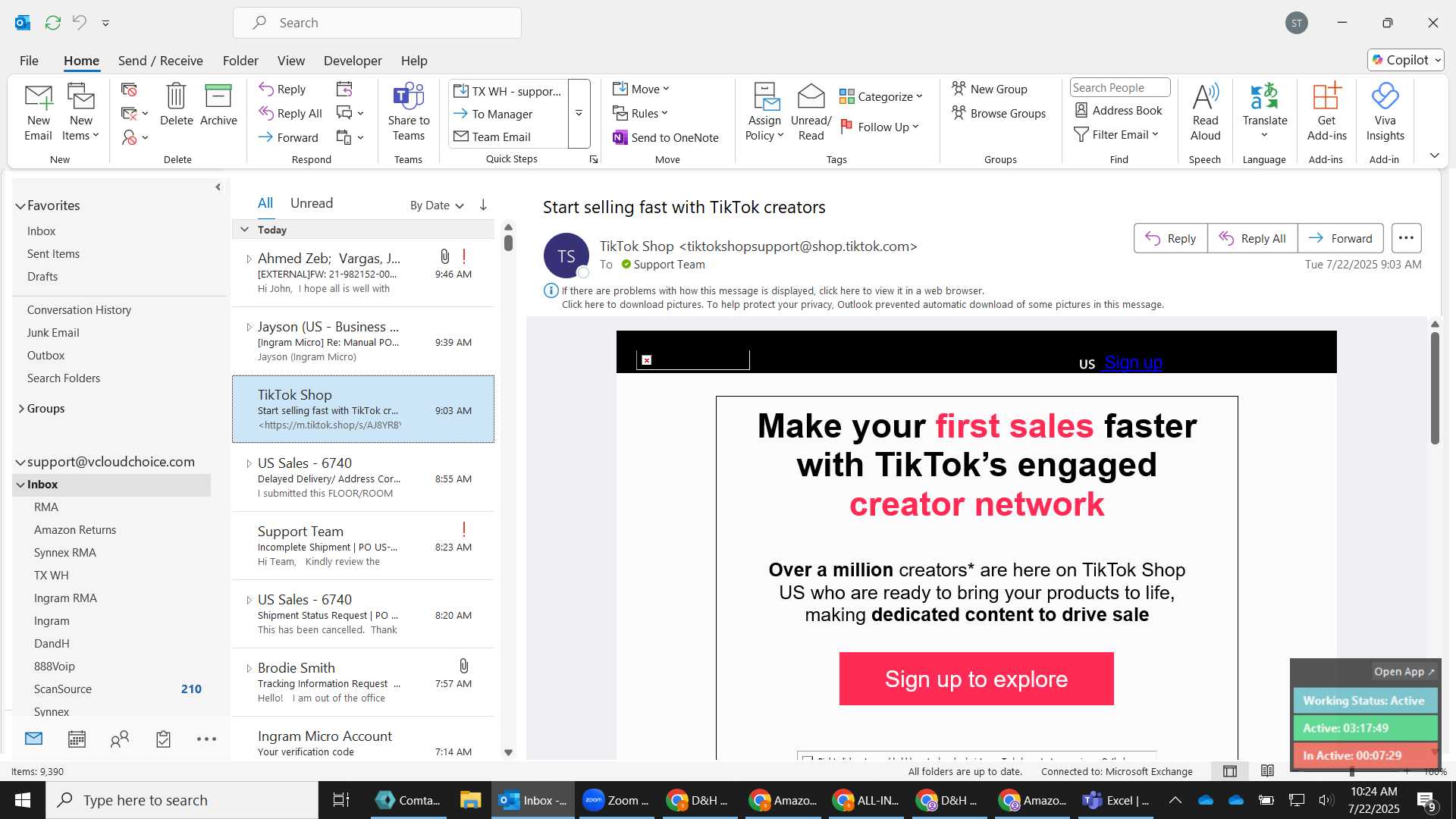Switch to the Folder tab

pos(240,61)
